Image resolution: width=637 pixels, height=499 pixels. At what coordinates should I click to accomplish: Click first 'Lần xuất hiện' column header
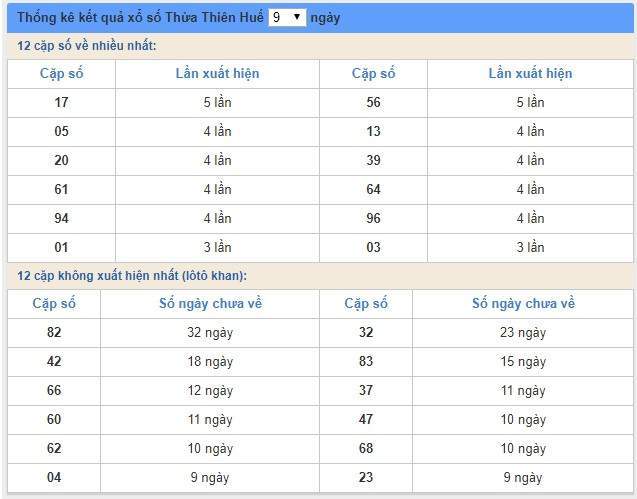(217, 74)
